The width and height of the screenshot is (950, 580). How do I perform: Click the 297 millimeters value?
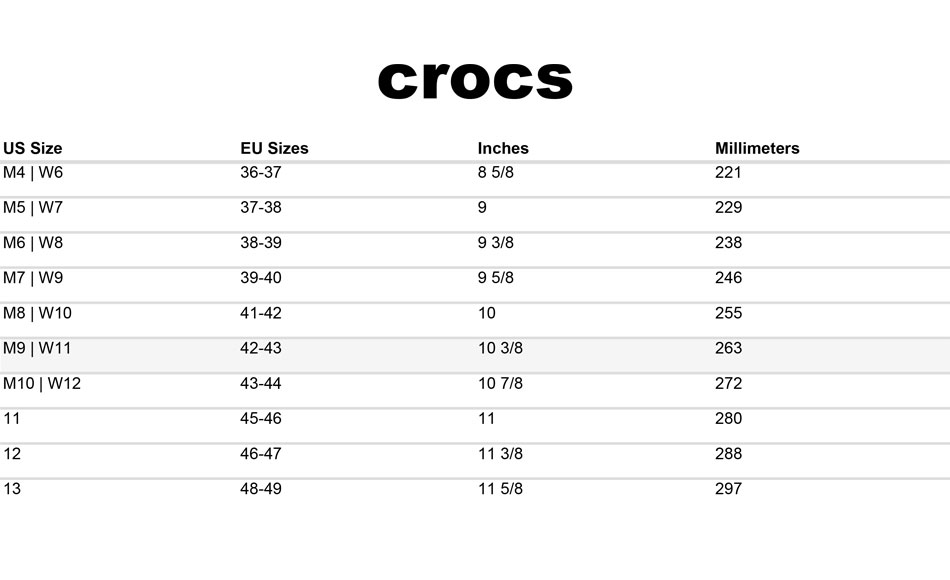coord(728,488)
